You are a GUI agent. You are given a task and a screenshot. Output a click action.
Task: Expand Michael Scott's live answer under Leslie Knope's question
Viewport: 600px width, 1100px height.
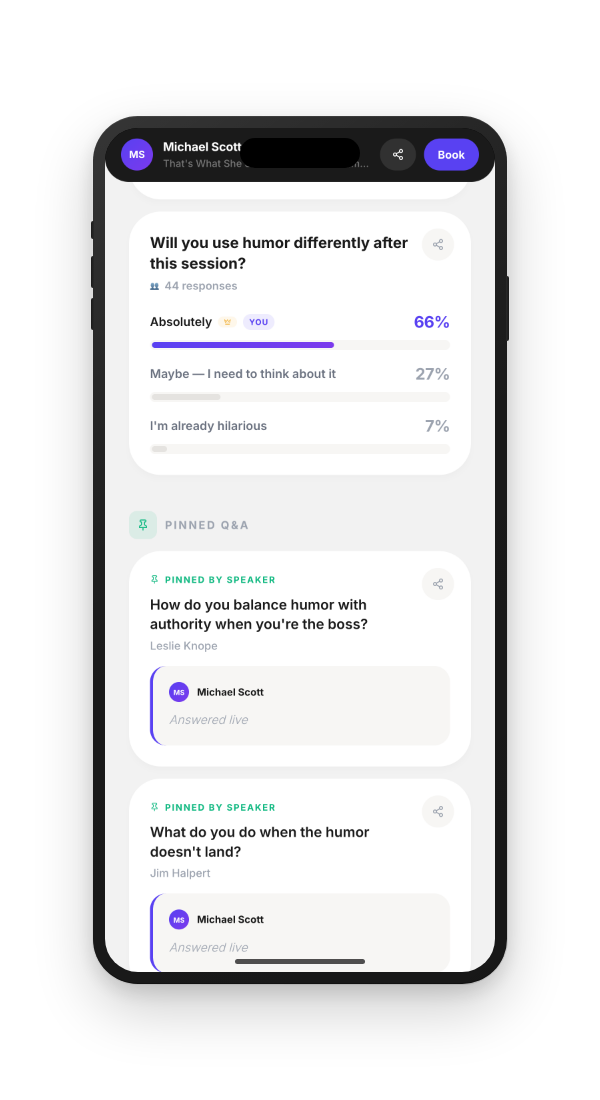tap(300, 706)
